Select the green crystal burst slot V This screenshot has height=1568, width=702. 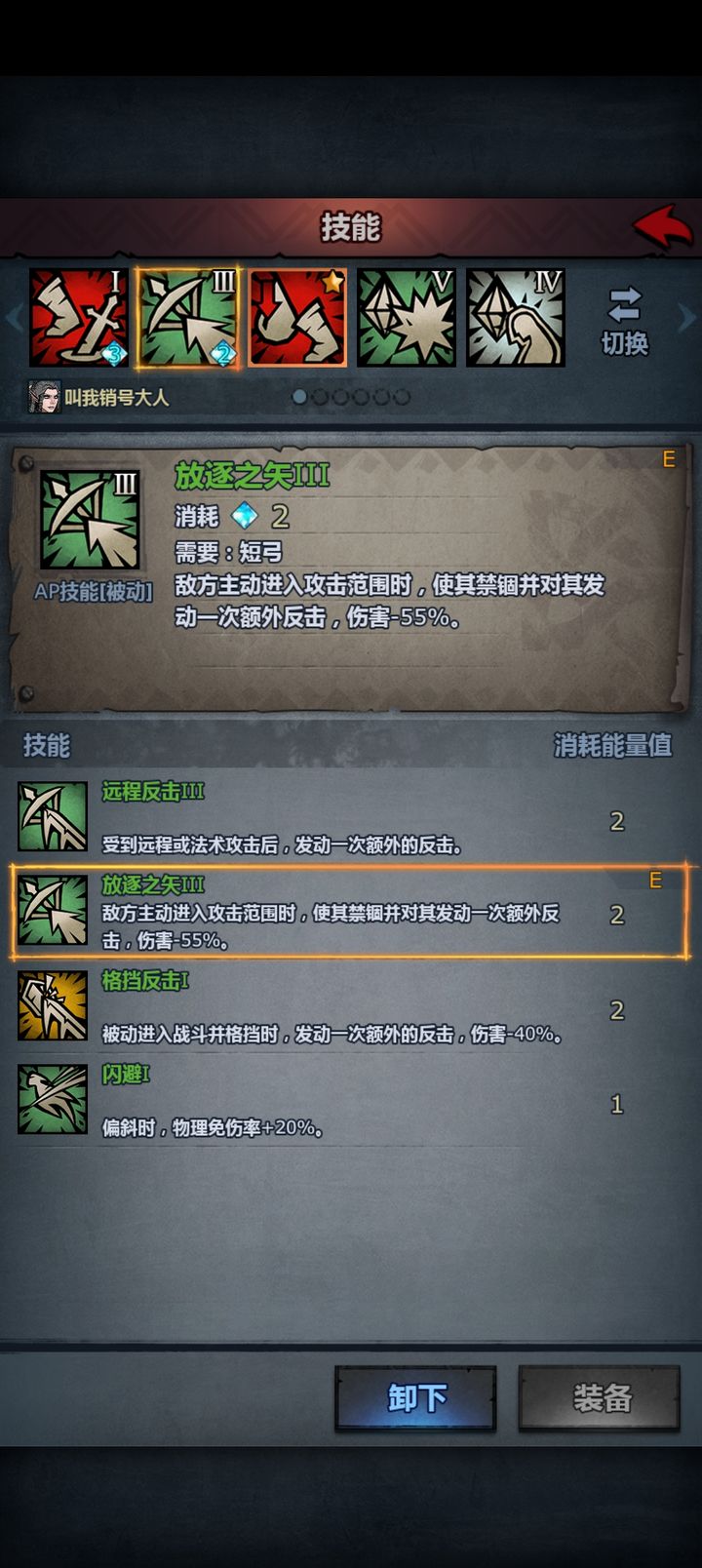(407, 318)
